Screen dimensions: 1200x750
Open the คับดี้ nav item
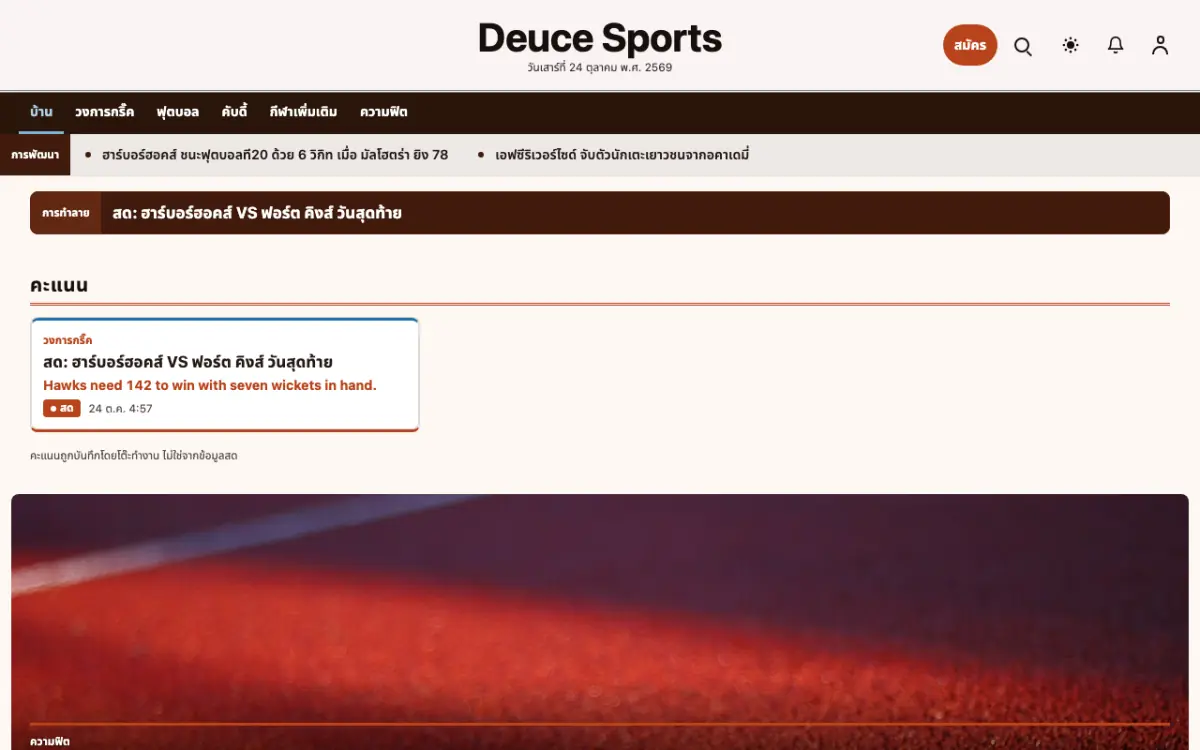tap(234, 112)
